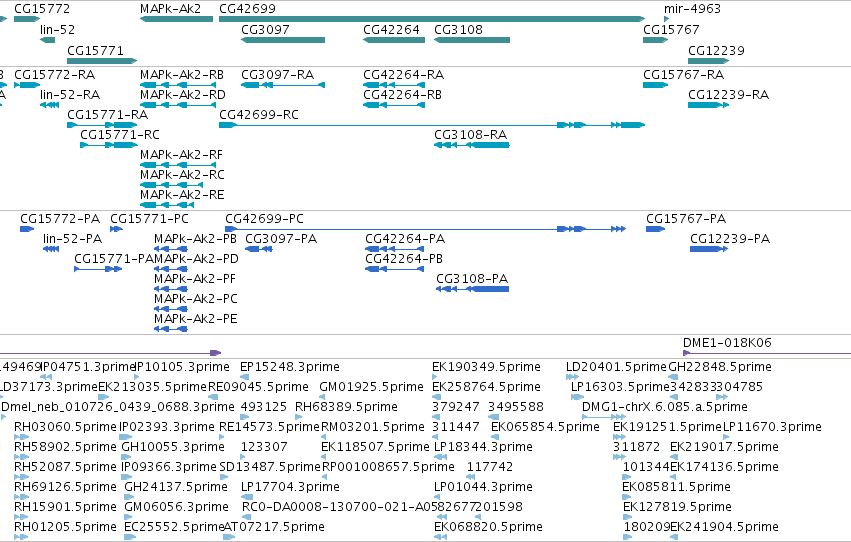Click the CG42264 gene feature

click(x=394, y=40)
